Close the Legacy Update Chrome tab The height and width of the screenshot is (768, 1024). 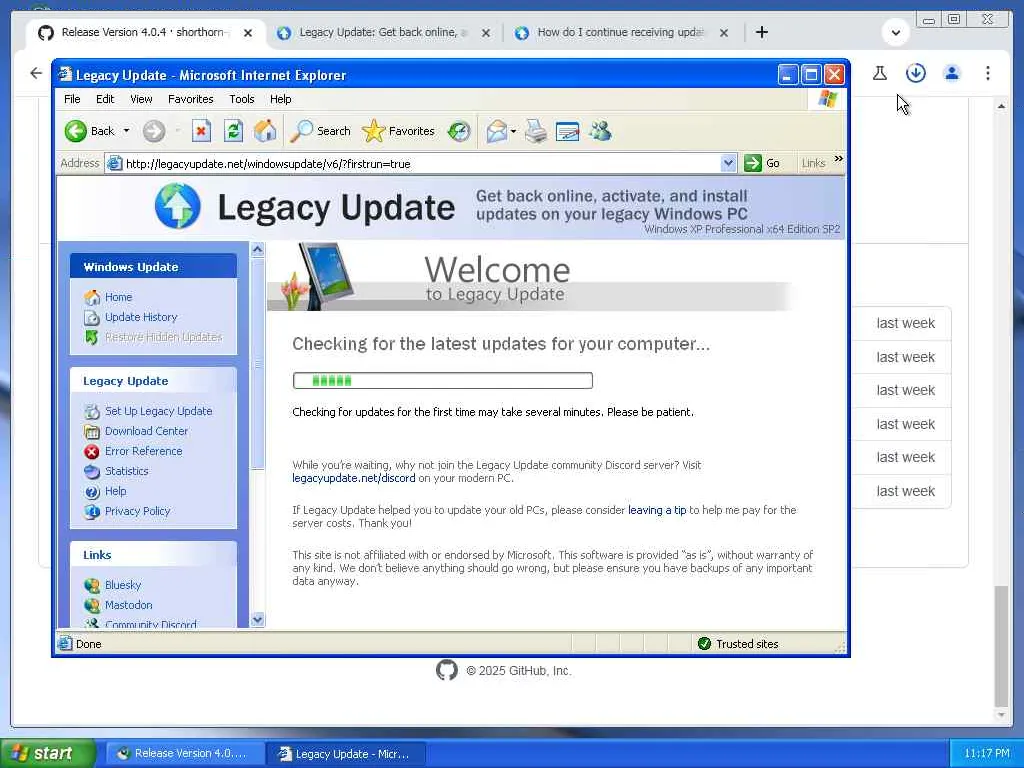486,33
